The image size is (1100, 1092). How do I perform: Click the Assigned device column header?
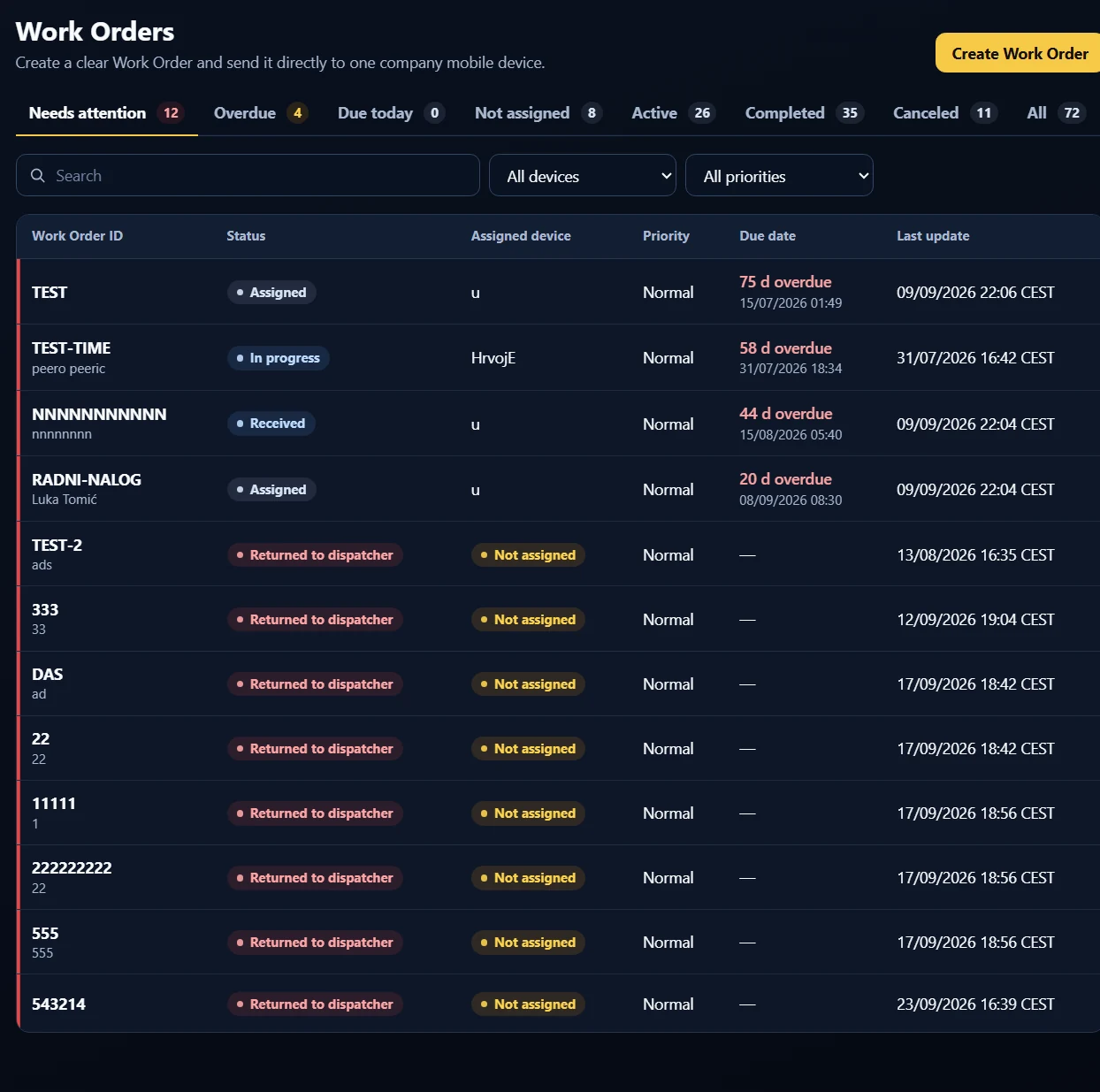[x=521, y=236]
